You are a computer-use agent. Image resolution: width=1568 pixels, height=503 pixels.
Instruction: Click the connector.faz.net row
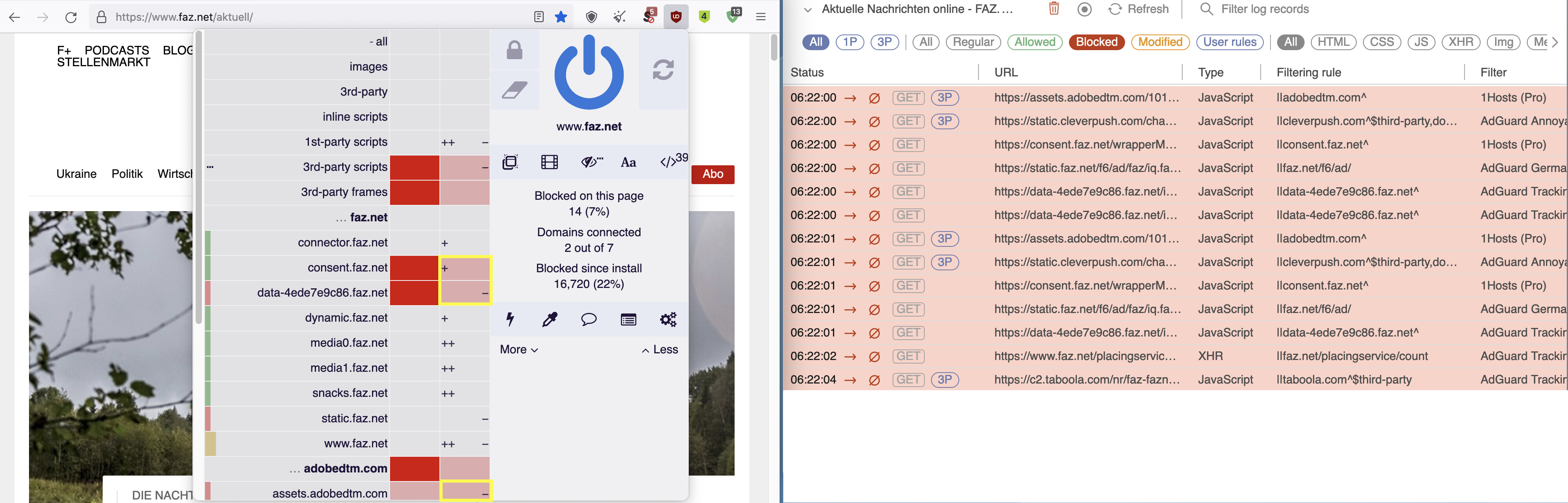pyautogui.click(x=347, y=242)
